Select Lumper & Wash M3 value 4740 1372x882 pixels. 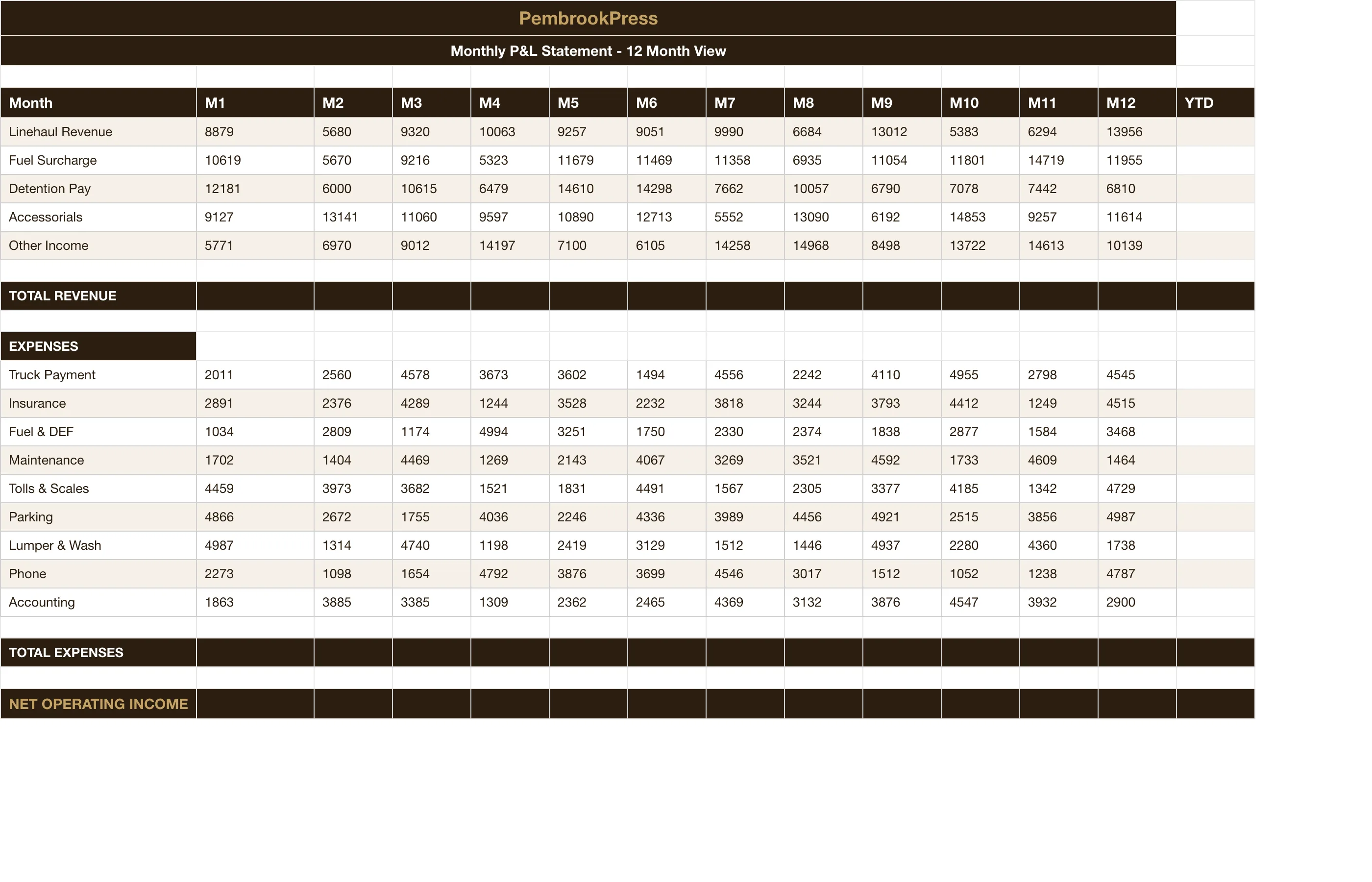(x=431, y=545)
